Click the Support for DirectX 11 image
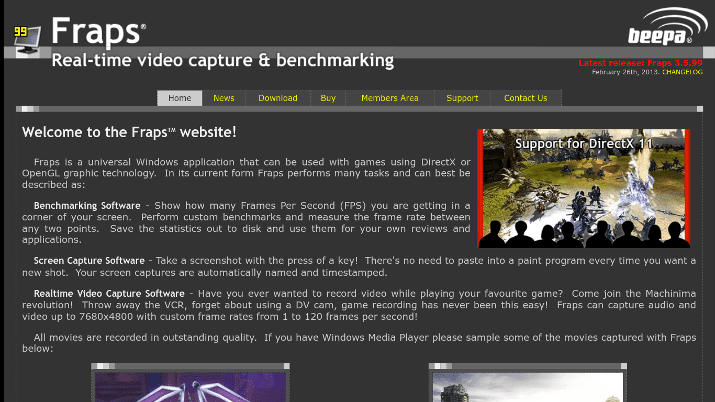715x402 pixels. pos(583,188)
